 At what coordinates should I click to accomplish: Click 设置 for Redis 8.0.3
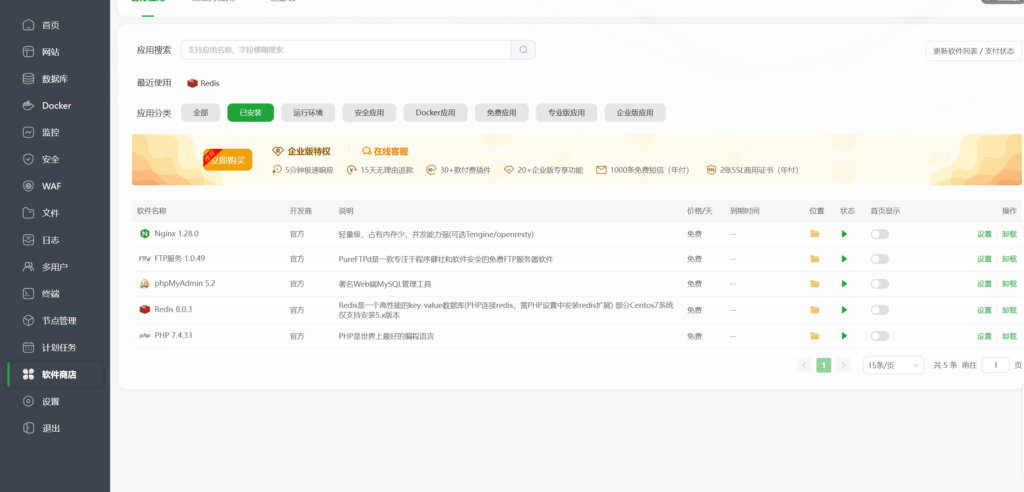tap(984, 310)
